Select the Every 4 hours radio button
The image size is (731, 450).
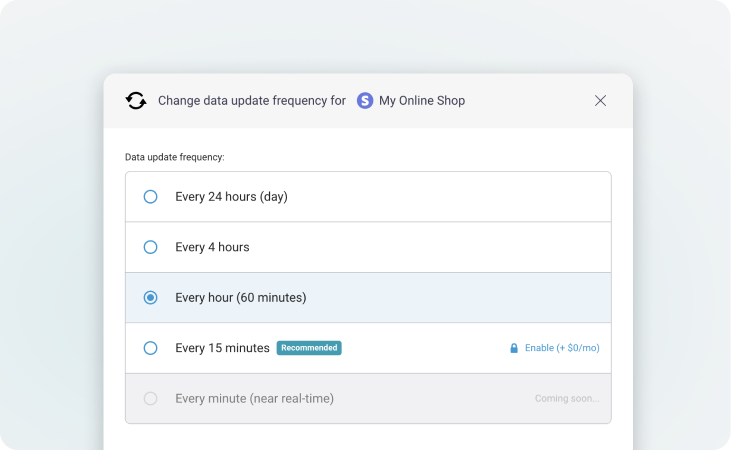point(150,247)
